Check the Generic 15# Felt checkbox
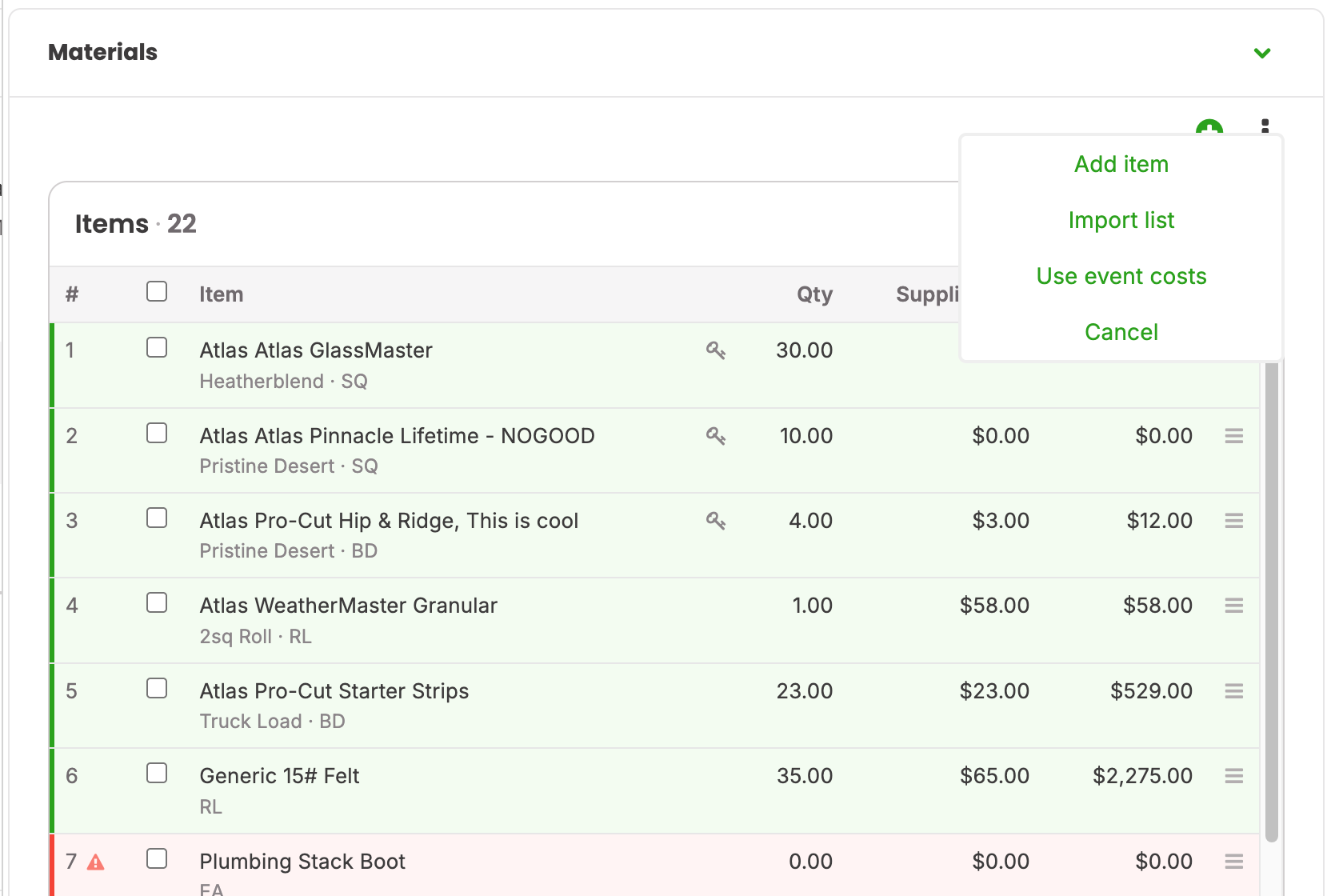The image size is (1331, 896). [x=156, y=772]
